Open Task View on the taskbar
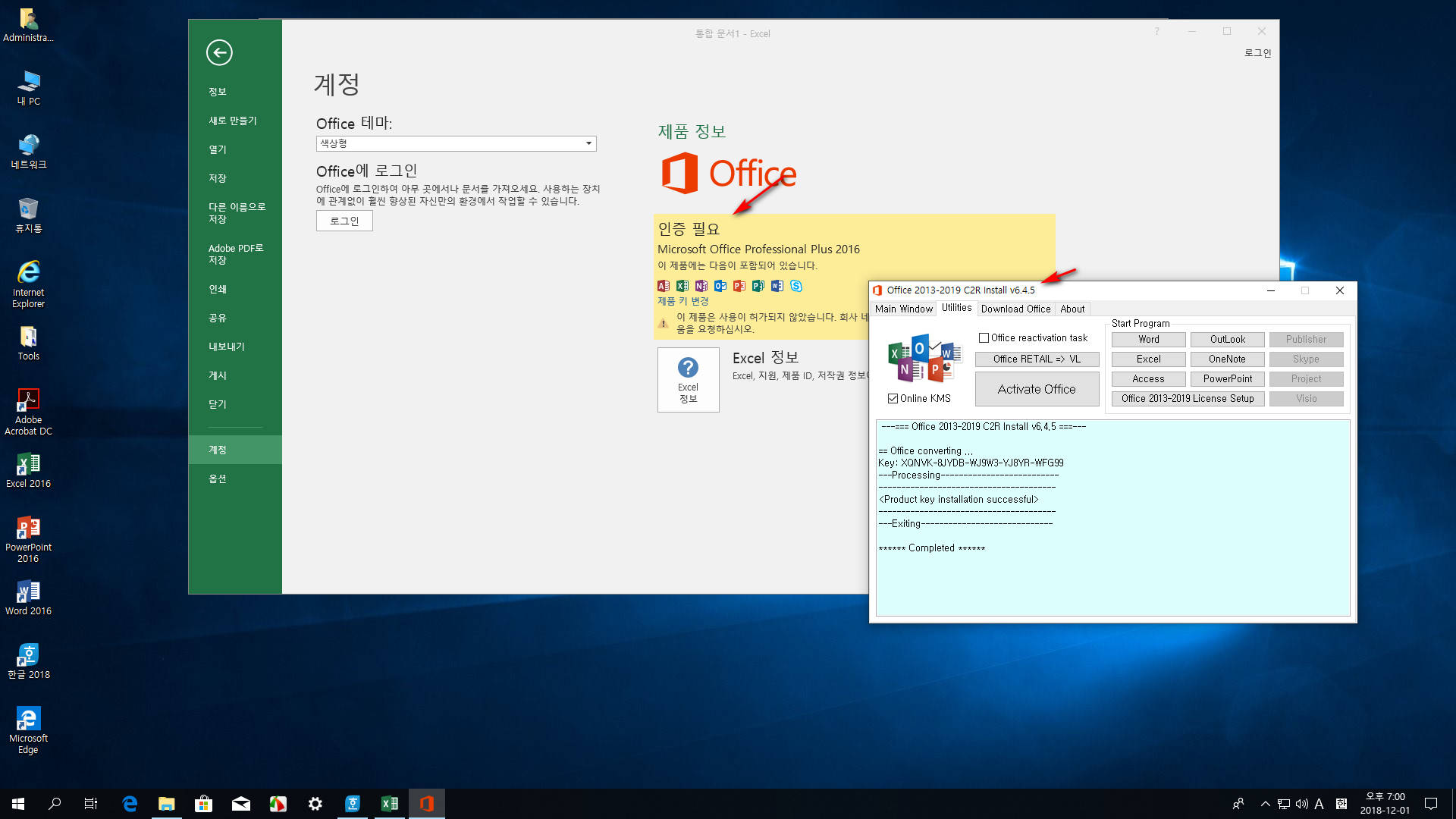1456x819 pixels. (91, 804)
